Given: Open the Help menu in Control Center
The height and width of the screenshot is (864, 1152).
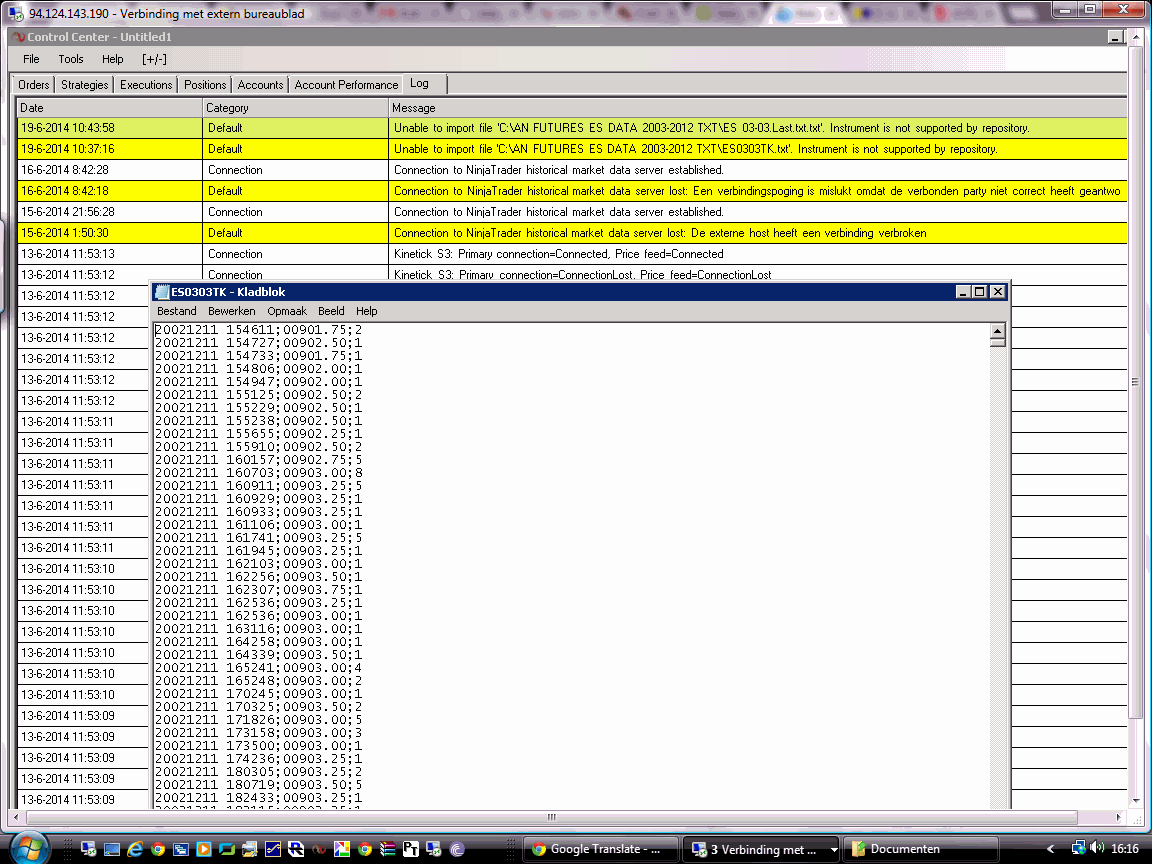Looking at the screenshot, I should tap(112, 60).
